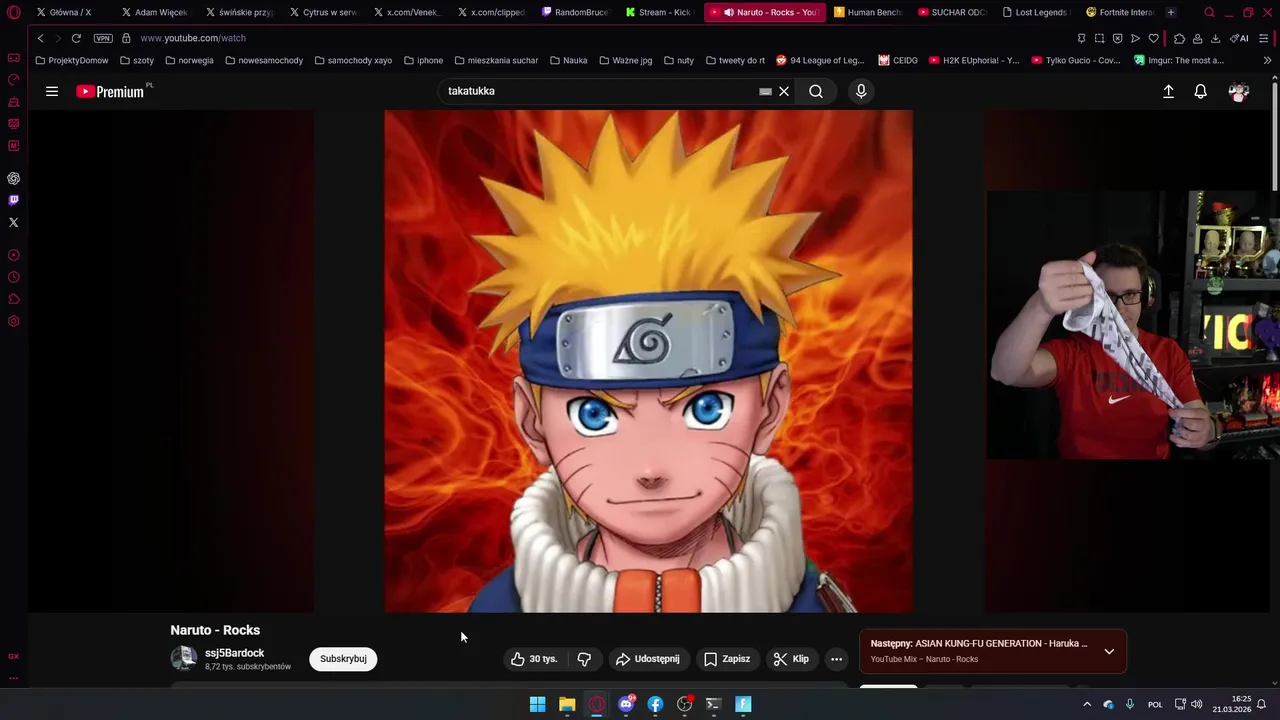The width and height of the screenshot is (1280, 720).
Task: Open the 94 League of Leg... bookmark
Action: (819, 60)
